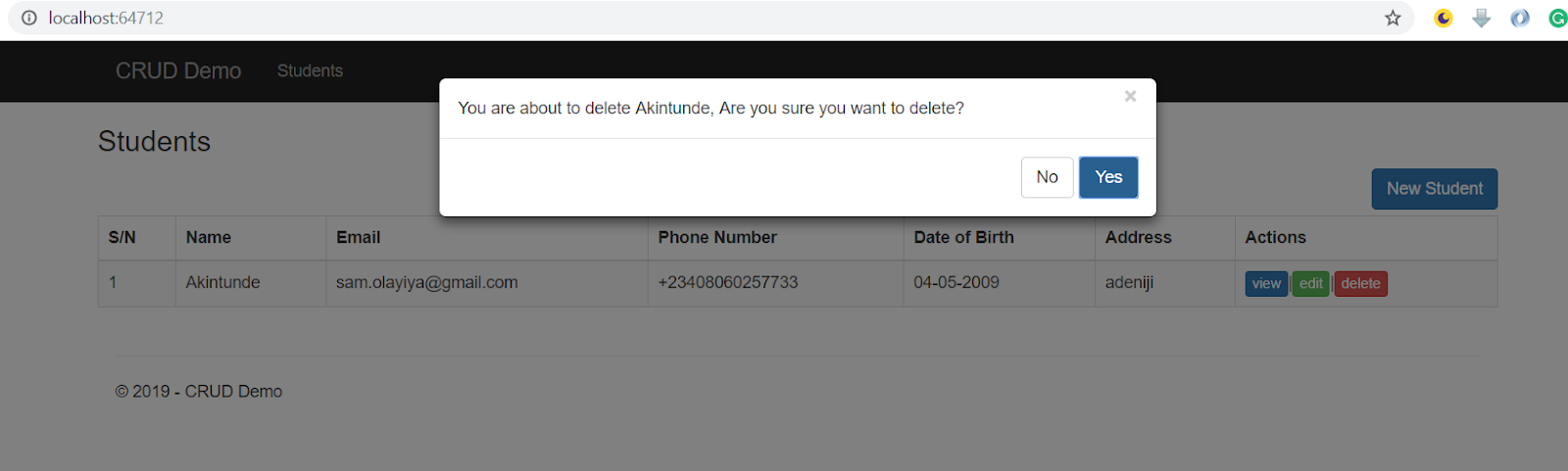Go to the CRUD Demo home brand link
This screenshot has height=471, width=1568.
178,71
